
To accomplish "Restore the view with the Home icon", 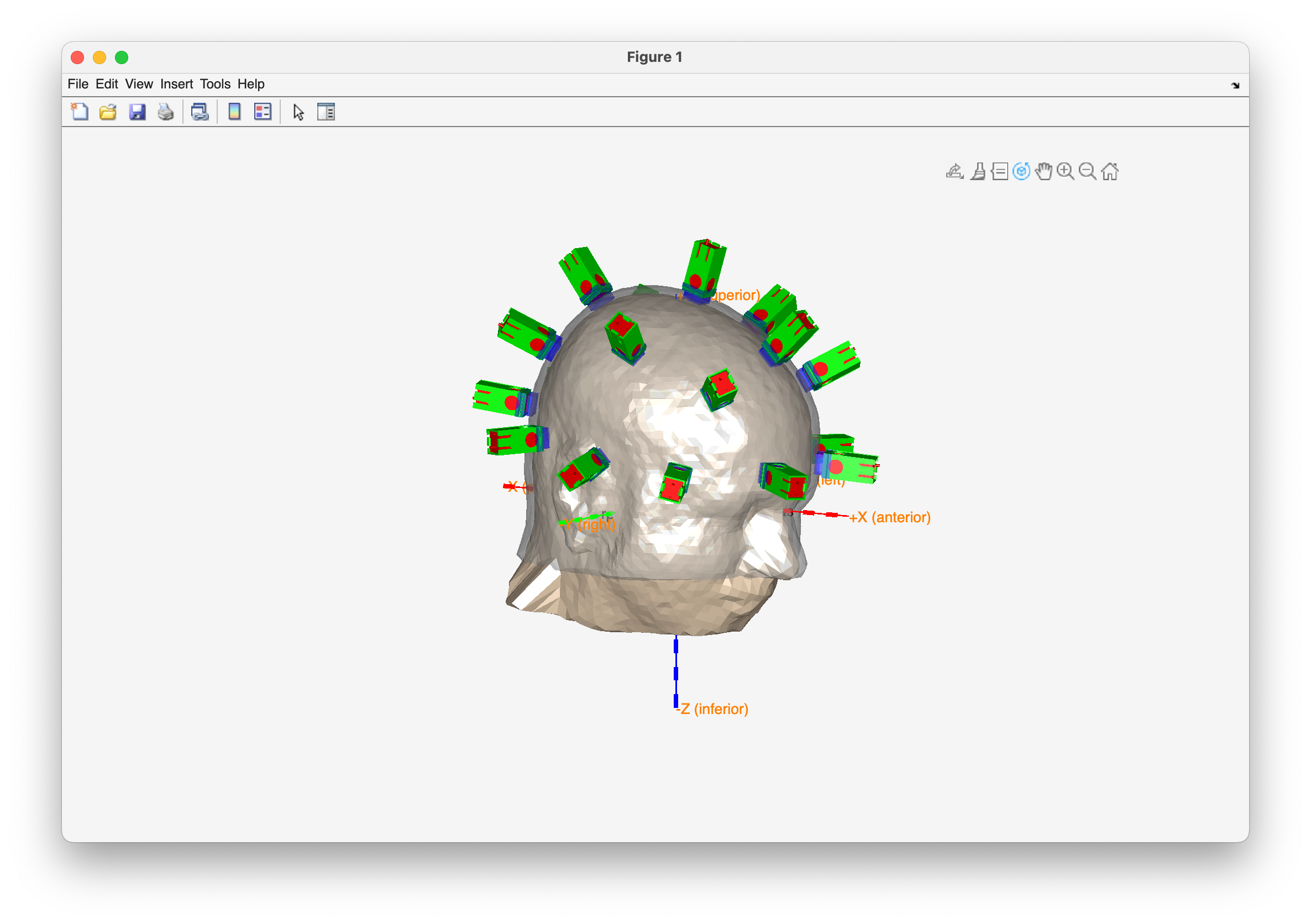I will click(1109, 171).
